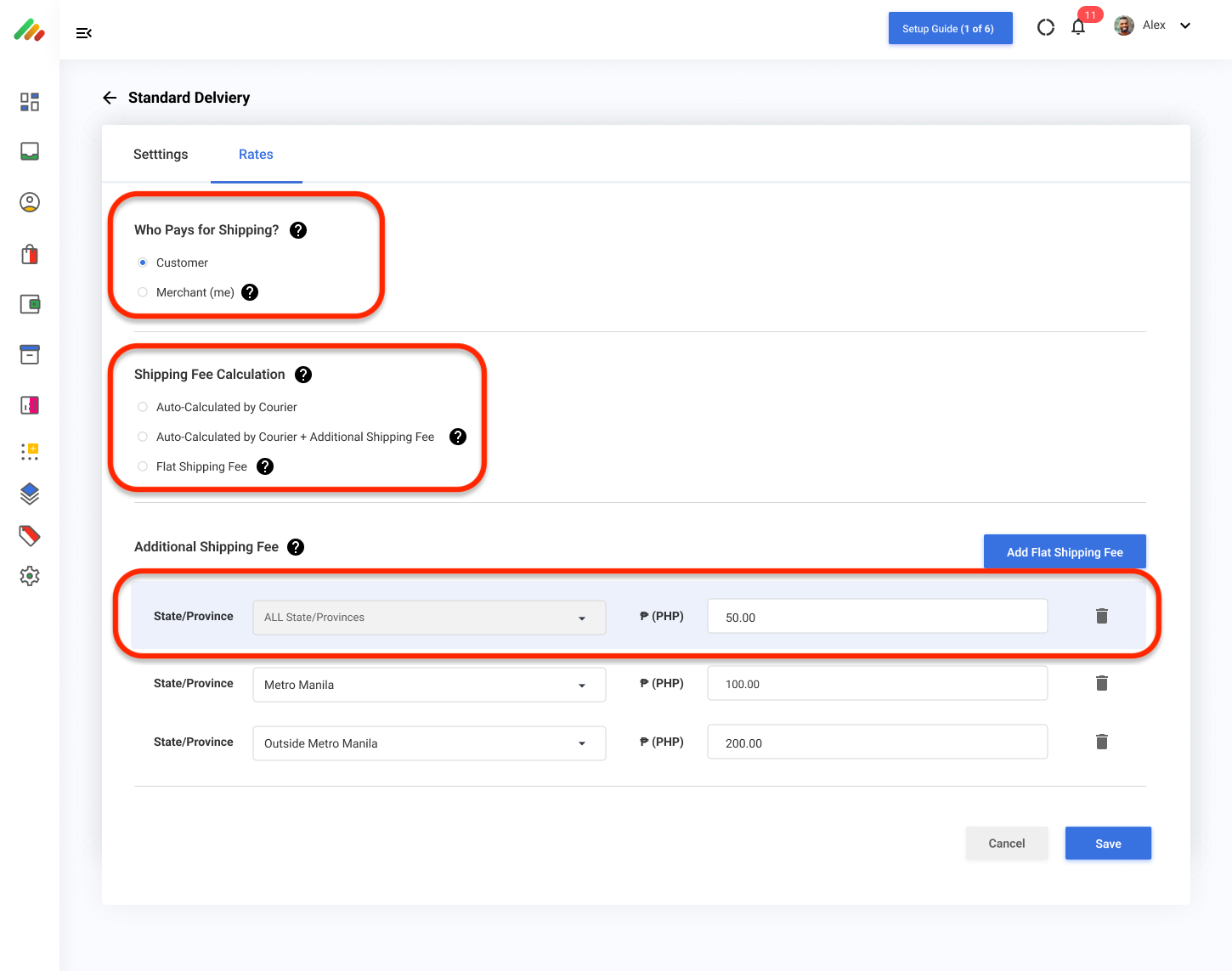Select the Merchant (me) radio option
1232x971 pixels.
(143, 292)
